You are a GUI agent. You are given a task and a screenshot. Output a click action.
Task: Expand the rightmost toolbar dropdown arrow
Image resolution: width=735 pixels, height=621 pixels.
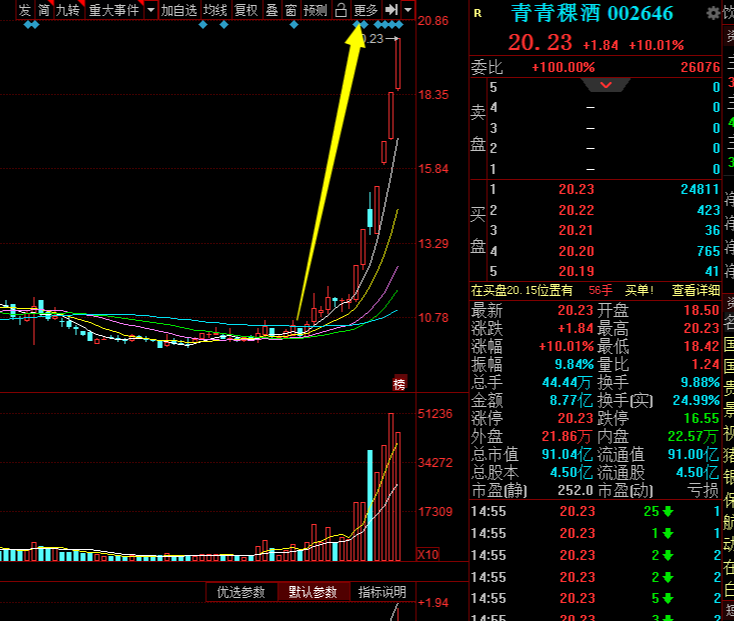point(408,9)
